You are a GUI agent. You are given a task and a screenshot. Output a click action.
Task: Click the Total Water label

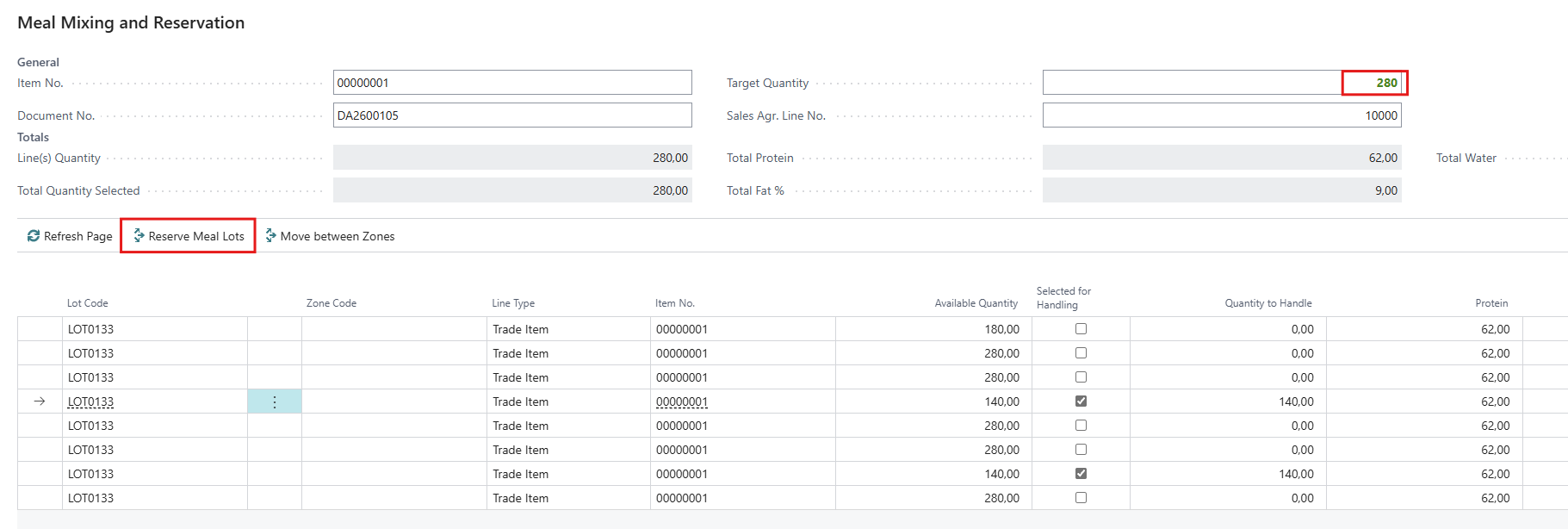pyautogui.click(x=1466, y=158)
